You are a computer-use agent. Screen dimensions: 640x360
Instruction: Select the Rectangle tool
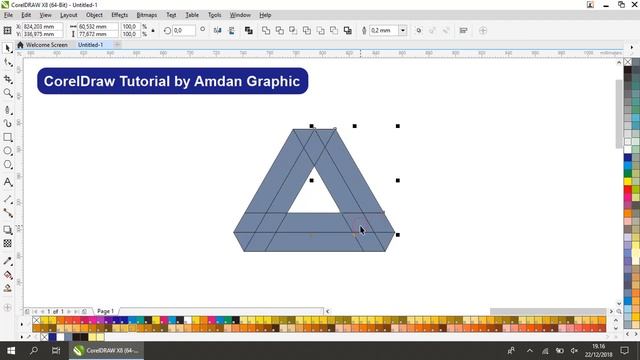click(7, 137)
